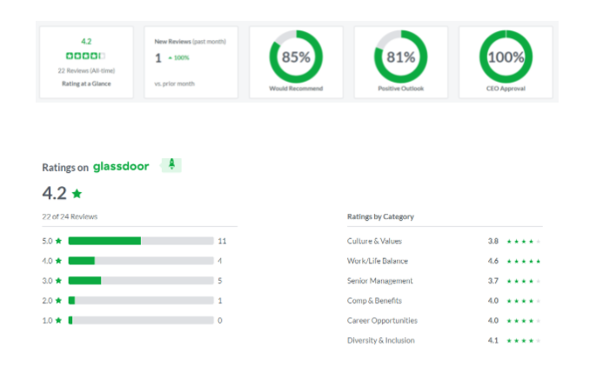The height and width of the screenshot is (379, 602).
Task: Click the New Reviews (past month) card
Action: (191, 62)
